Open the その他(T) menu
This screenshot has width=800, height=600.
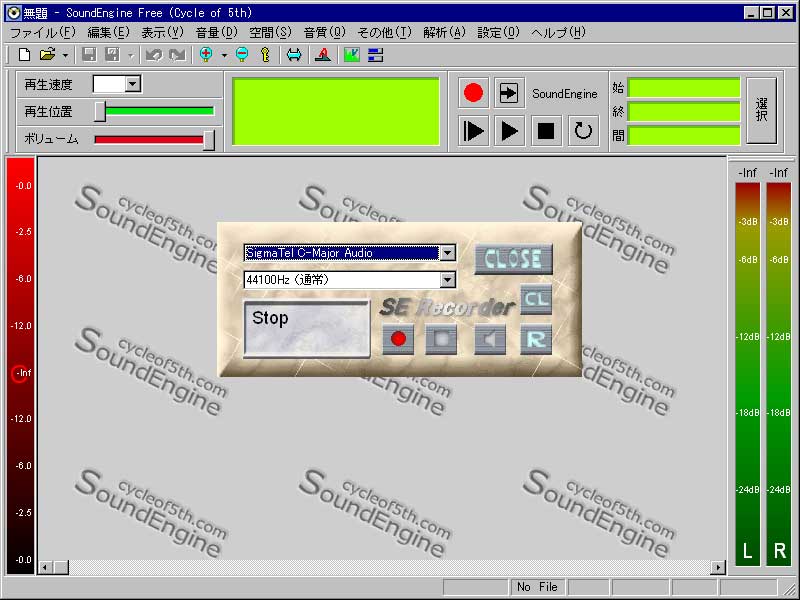384,33
